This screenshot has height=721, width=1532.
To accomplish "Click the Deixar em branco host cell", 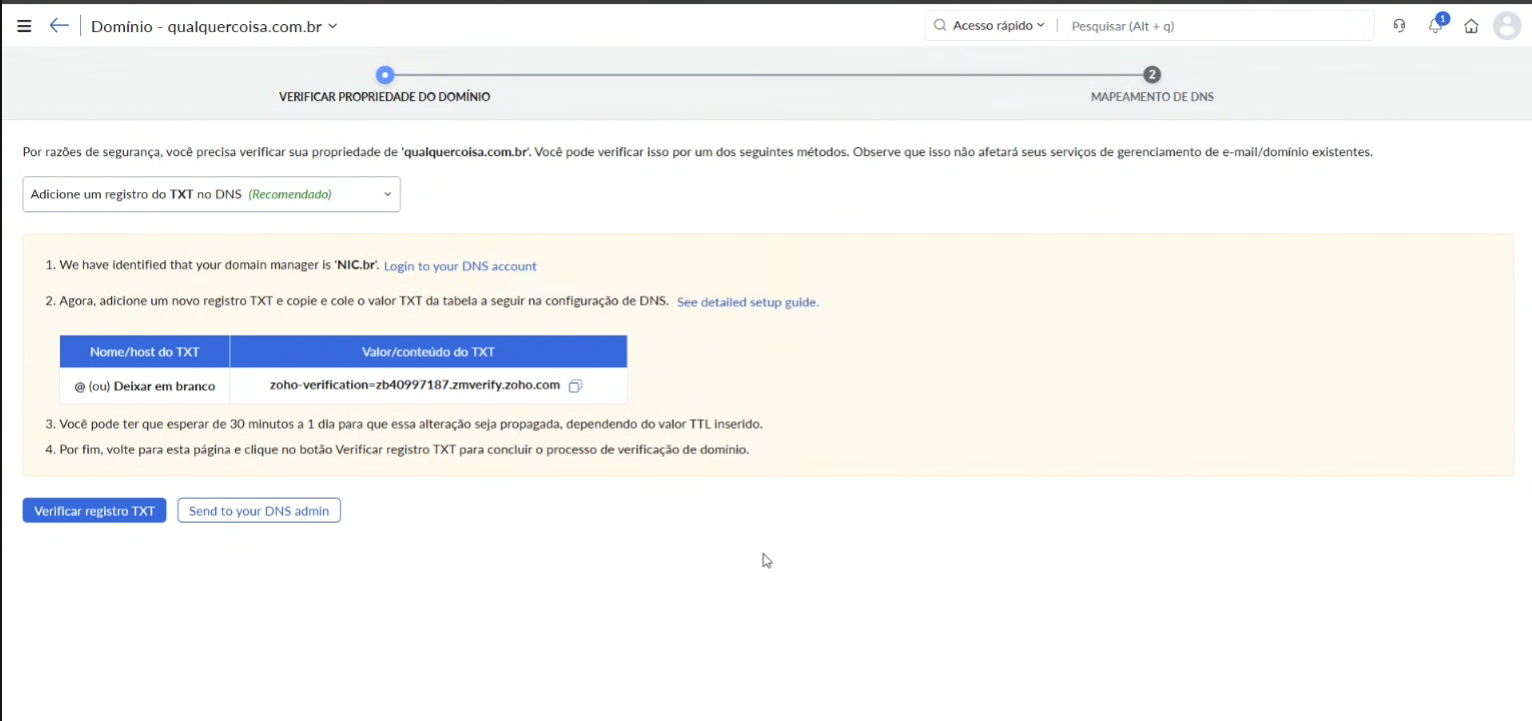I will [145, 386].
